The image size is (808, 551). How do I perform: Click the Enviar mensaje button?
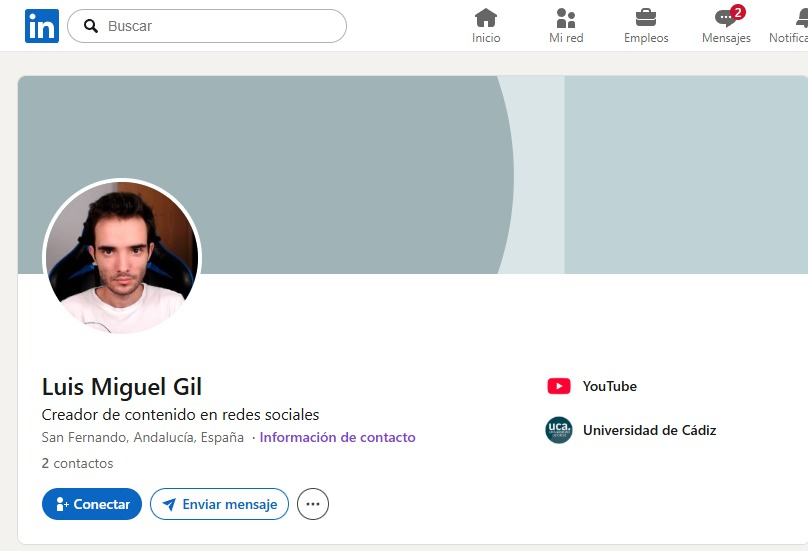coord(220,504)
